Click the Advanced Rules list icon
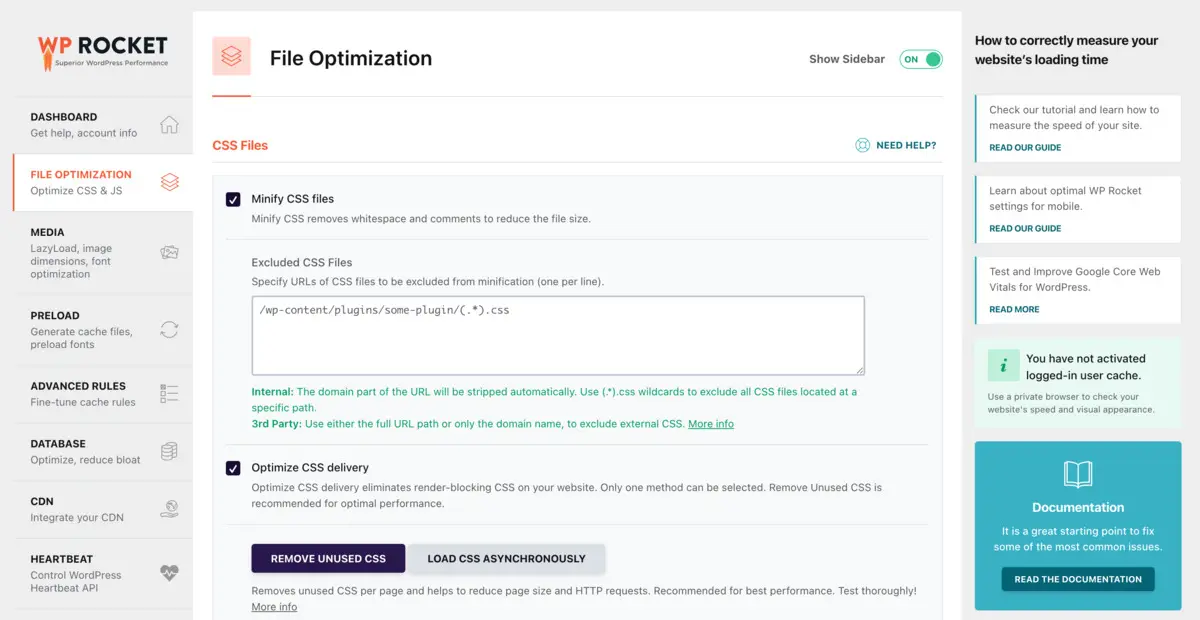The image size is (1200, 620). [170, 394]
